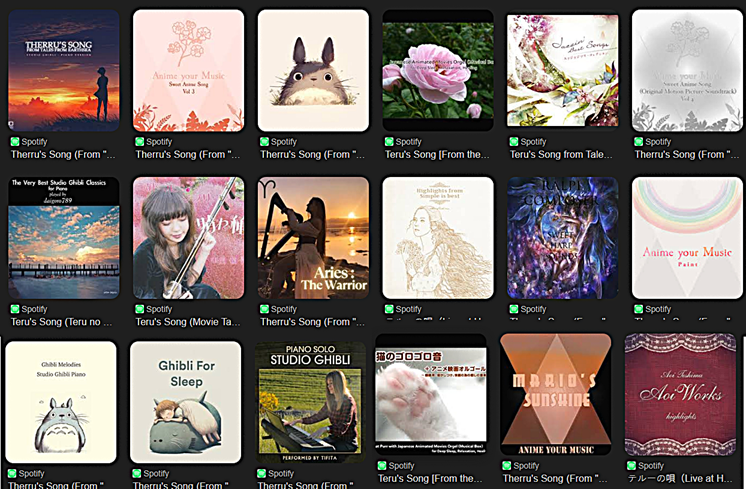The height and width of the screenshot is (489, 746).
Task: Click Spotify icon under sunset silhouette cover
Action: (x=15, y=141)
